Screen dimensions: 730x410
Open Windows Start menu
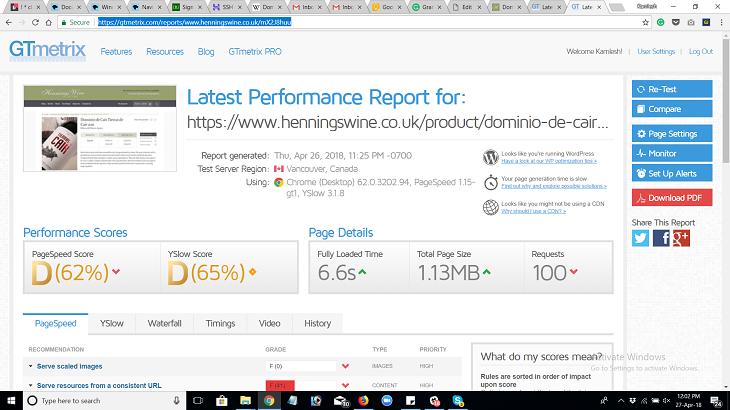click(x=11, y=400)
